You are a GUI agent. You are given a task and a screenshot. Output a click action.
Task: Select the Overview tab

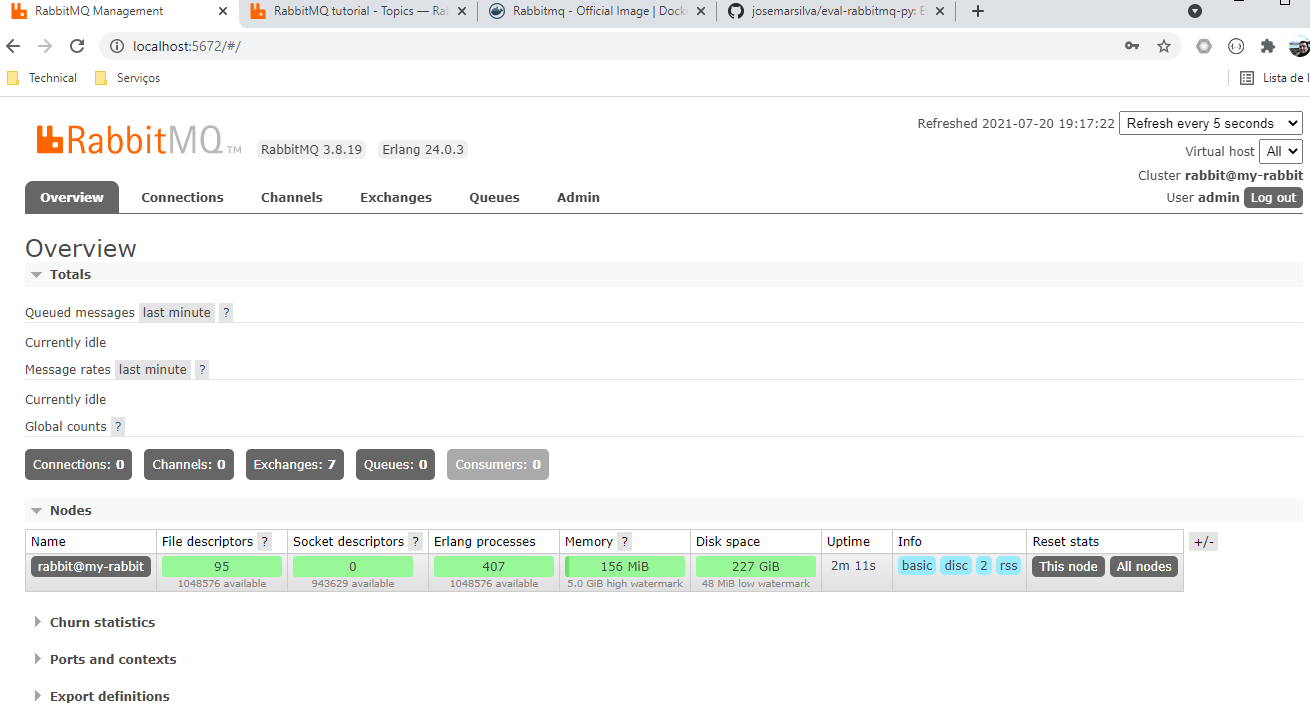(x=72, y=197)
